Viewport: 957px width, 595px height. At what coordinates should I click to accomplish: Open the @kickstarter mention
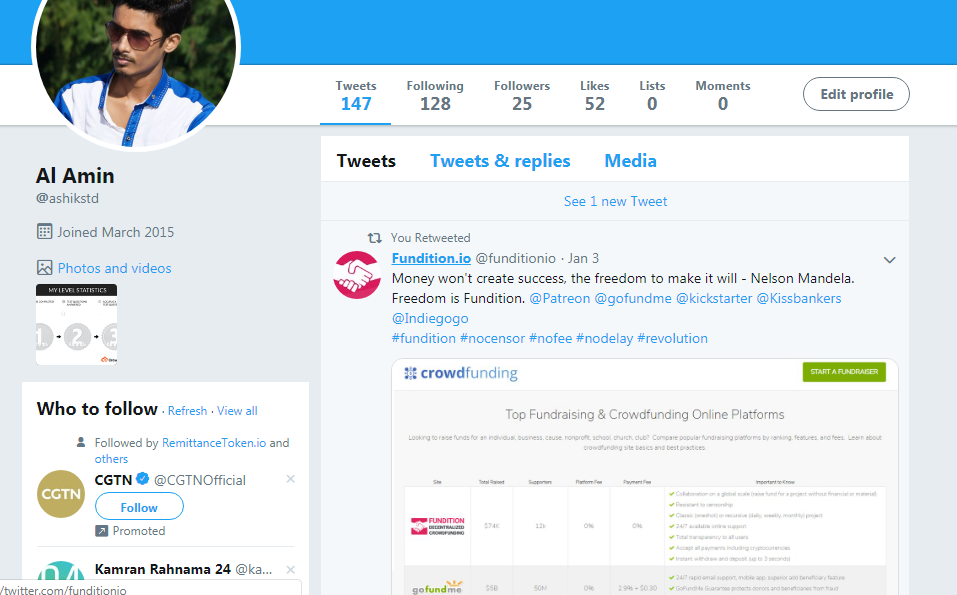(714, 298)
